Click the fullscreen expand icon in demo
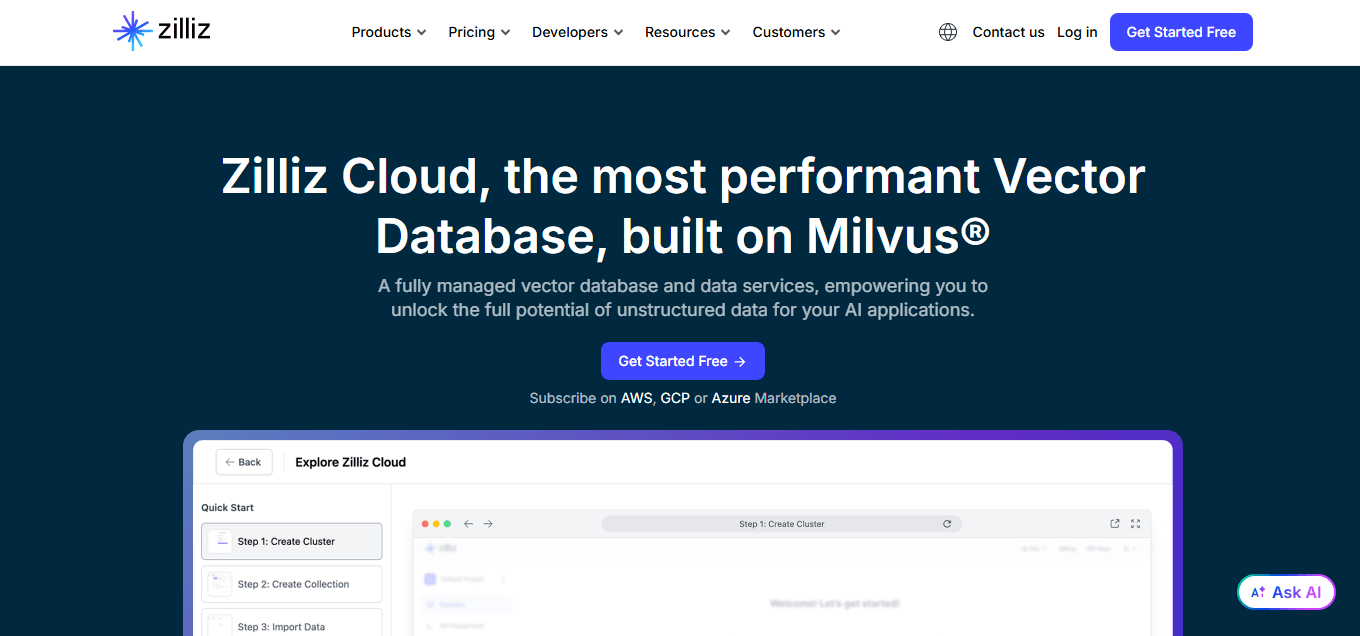This screenshot has width=1360, height=636. [1135, 524]
